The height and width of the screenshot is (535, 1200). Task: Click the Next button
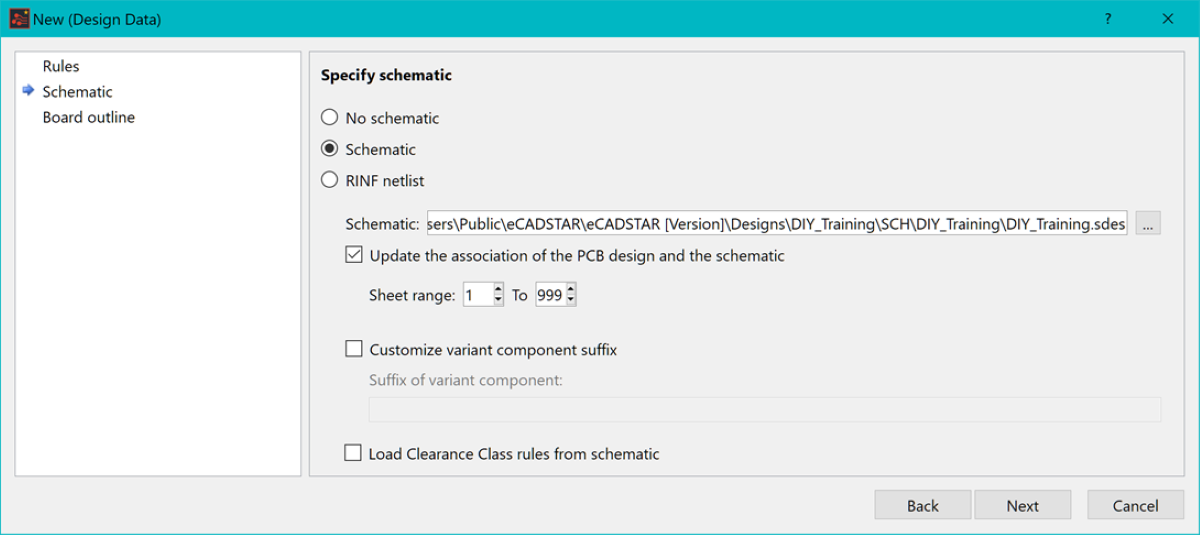[x=1023, y=505]
